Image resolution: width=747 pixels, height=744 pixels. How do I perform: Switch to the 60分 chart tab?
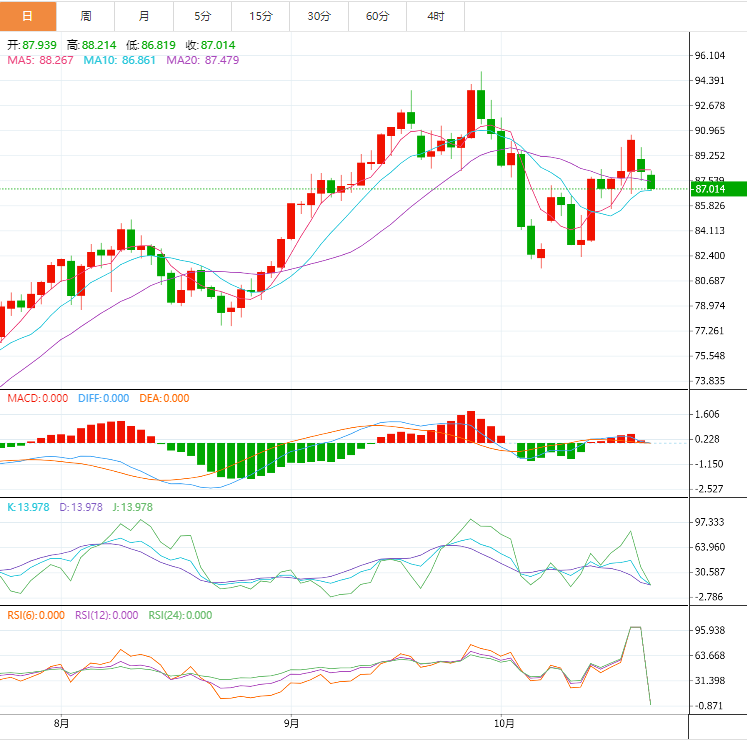coord(377,16)
